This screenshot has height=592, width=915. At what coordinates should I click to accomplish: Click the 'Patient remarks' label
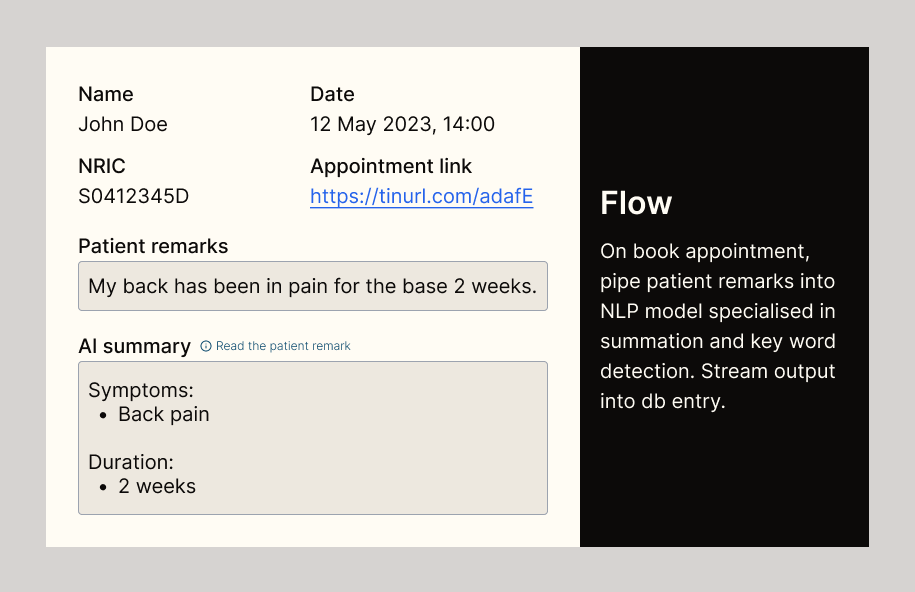pos(153,246)
